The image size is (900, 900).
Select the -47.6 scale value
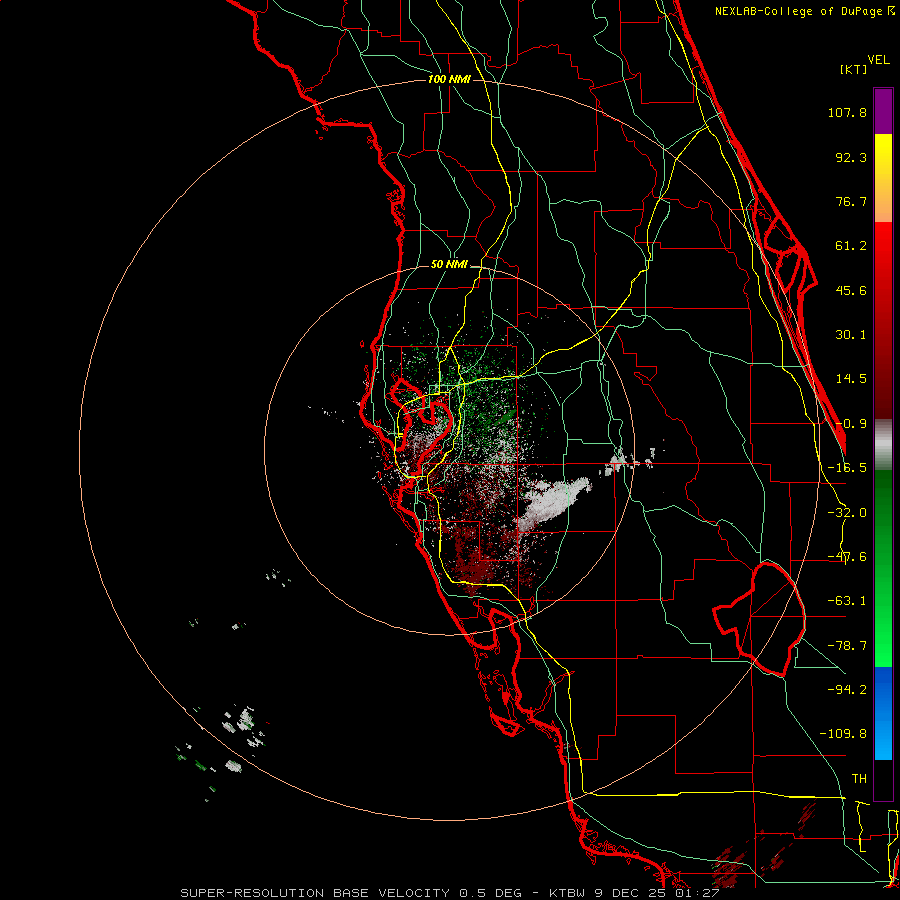pyautogui.click(x=847, y=557)
